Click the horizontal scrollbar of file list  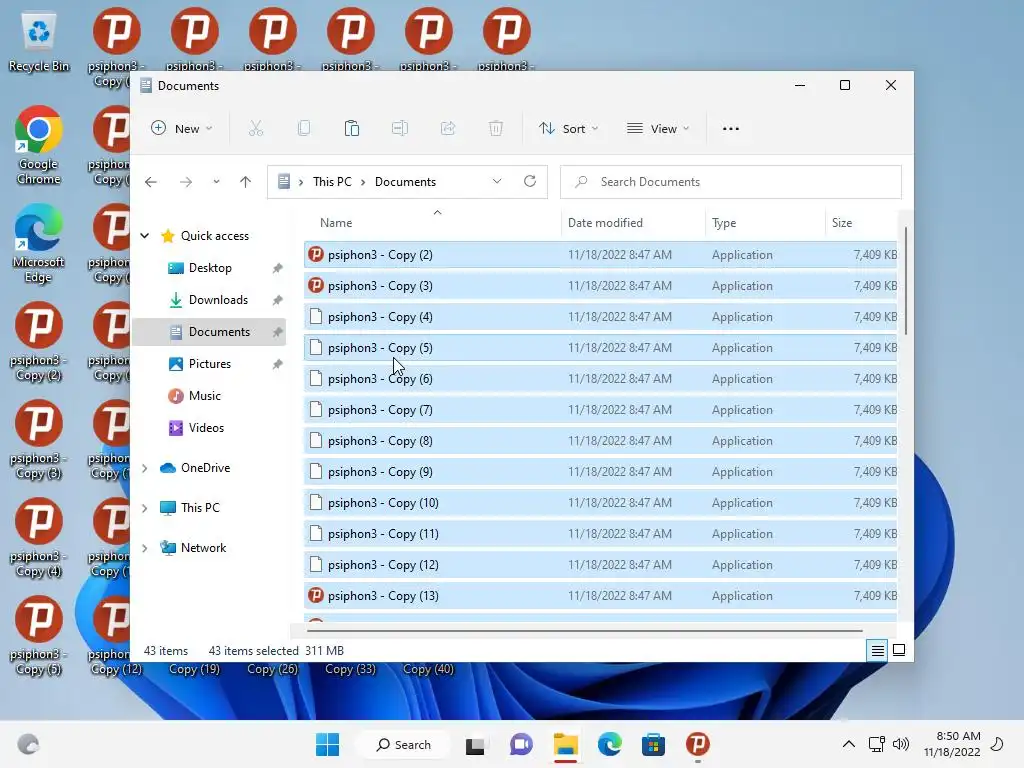click(x=584, y=631)
